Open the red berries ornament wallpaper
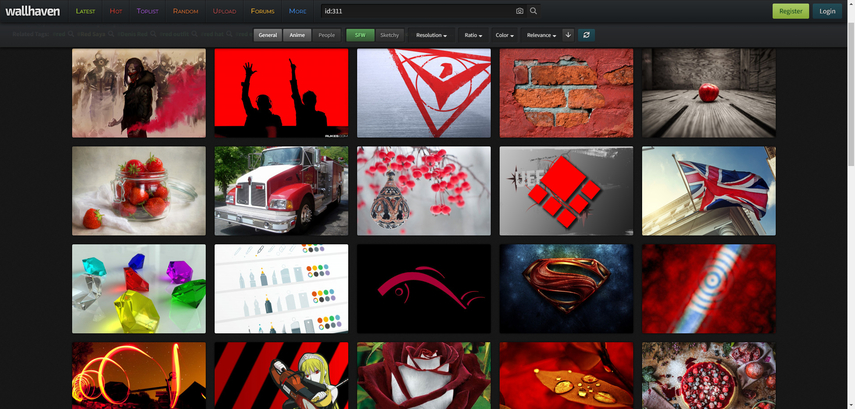Viewport: 855px width, 409px height. click(424, 191)
